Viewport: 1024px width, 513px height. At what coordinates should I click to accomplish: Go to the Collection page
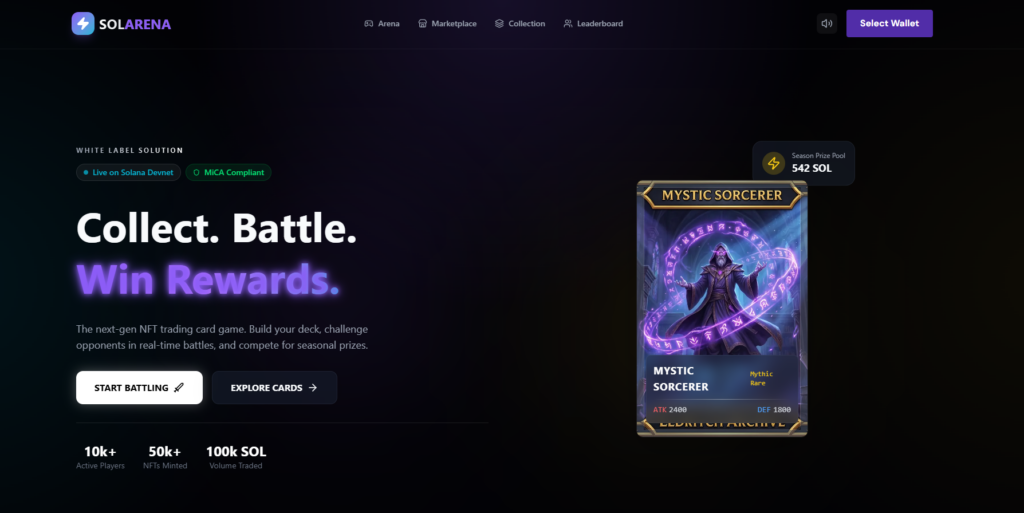pos(520,23)
